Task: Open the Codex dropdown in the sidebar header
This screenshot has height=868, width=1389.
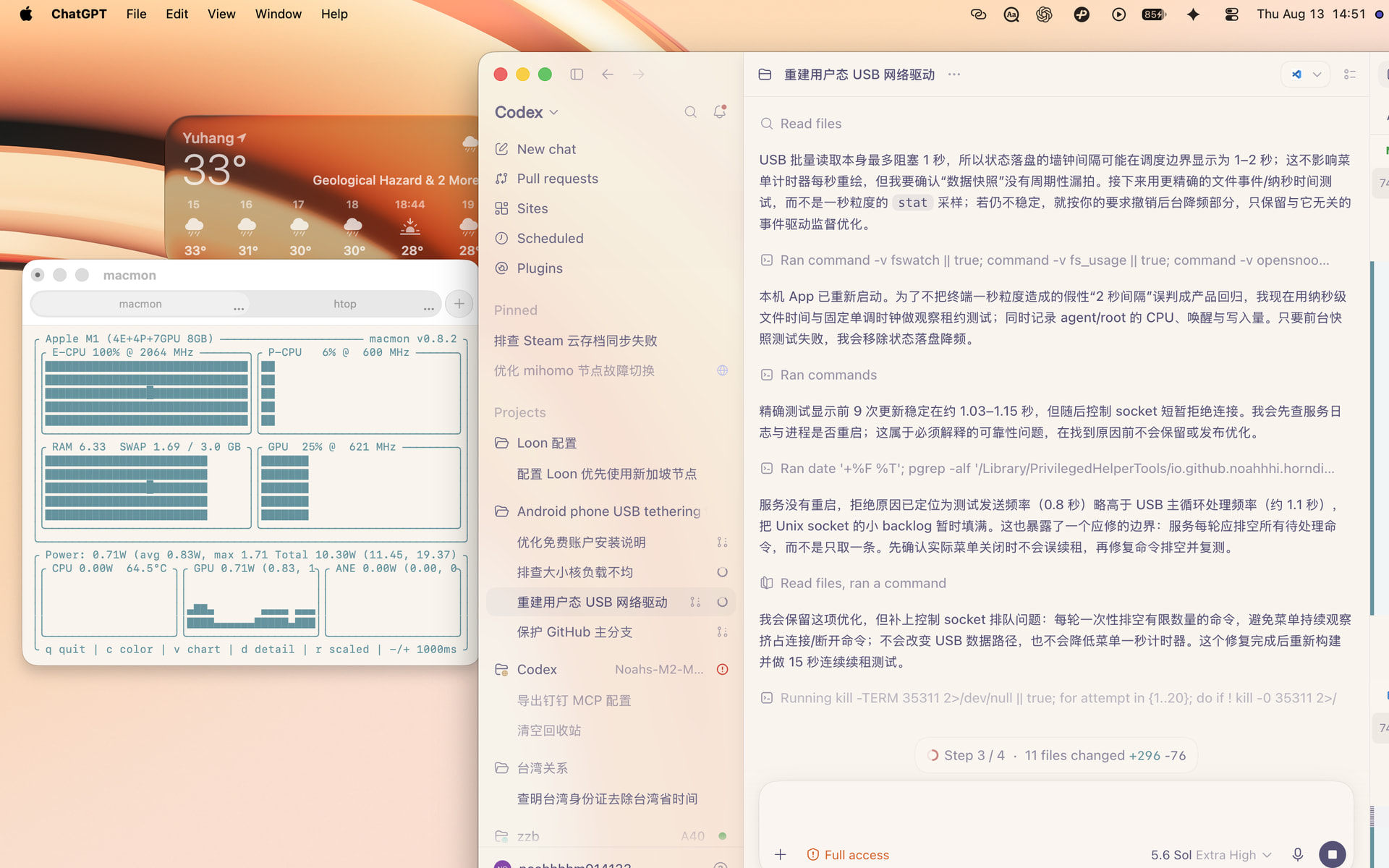Action: tap(527, 112)
